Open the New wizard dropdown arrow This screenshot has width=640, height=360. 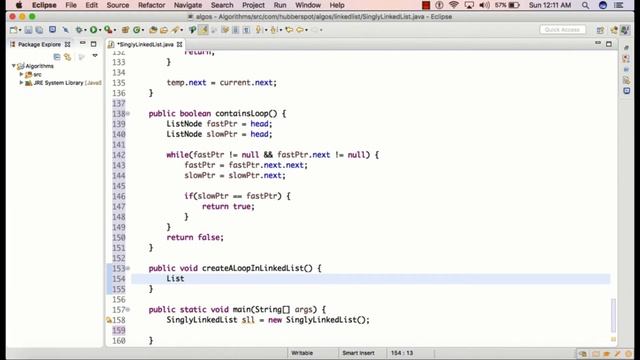click(x=20, y=30)
